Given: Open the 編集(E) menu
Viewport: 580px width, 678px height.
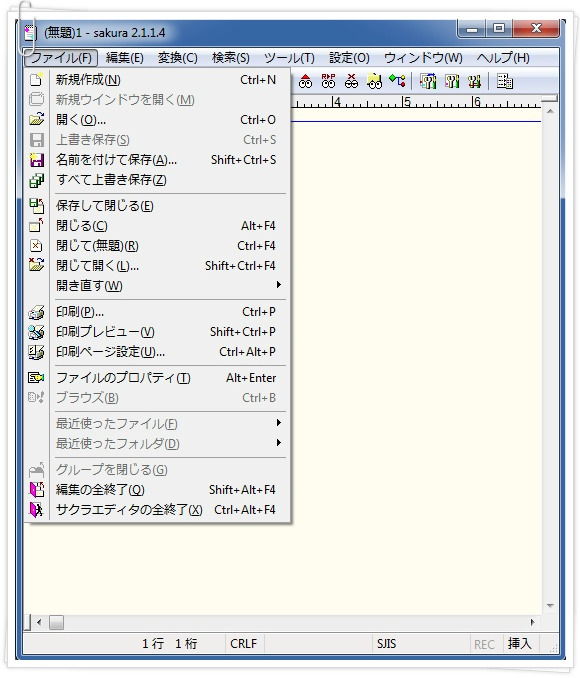Looking at the screenshot, I should (x=125, y=58).
